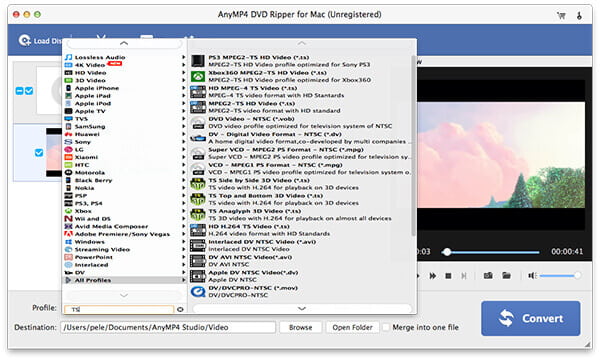
Task: Pick the DV/DVCPRO-NTSC QuickTime icon
Action: 198,292
